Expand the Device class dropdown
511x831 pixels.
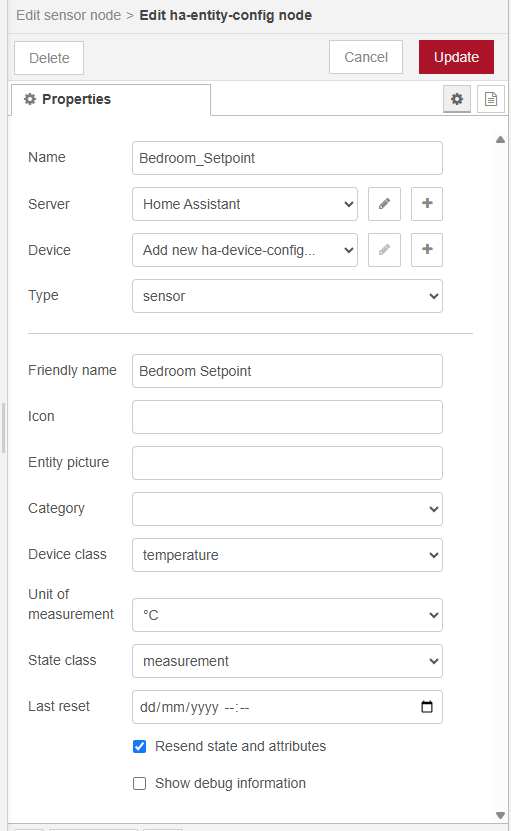pos(287,555)
